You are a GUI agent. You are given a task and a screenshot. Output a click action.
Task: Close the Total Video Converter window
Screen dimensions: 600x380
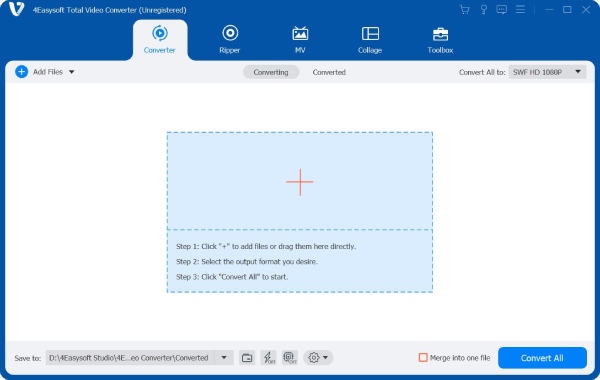(x=586, y=10)
